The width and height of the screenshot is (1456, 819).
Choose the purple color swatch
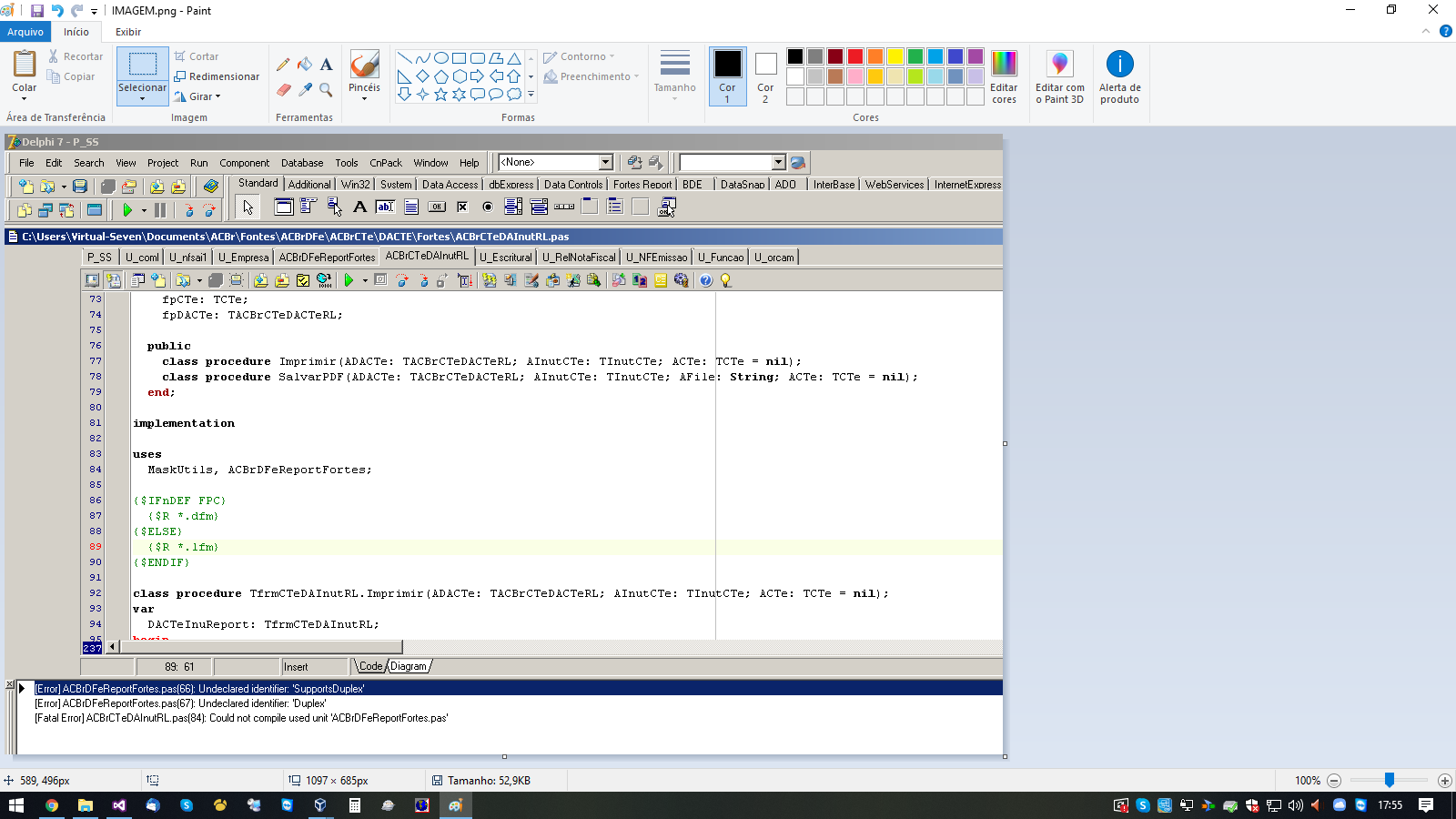coord(976,56)
